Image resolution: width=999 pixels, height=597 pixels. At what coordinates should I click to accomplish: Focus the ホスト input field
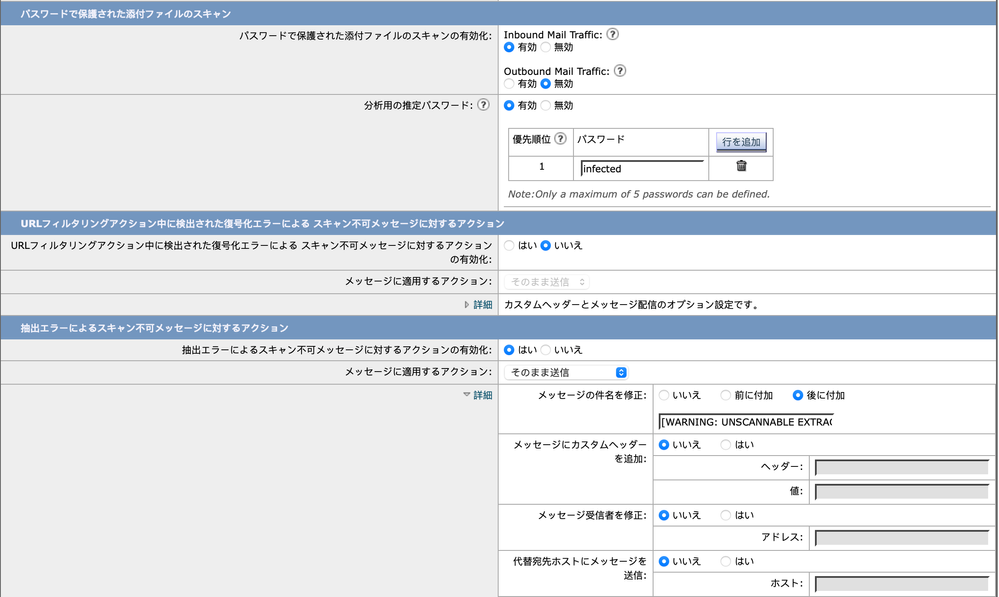[902, 583]
